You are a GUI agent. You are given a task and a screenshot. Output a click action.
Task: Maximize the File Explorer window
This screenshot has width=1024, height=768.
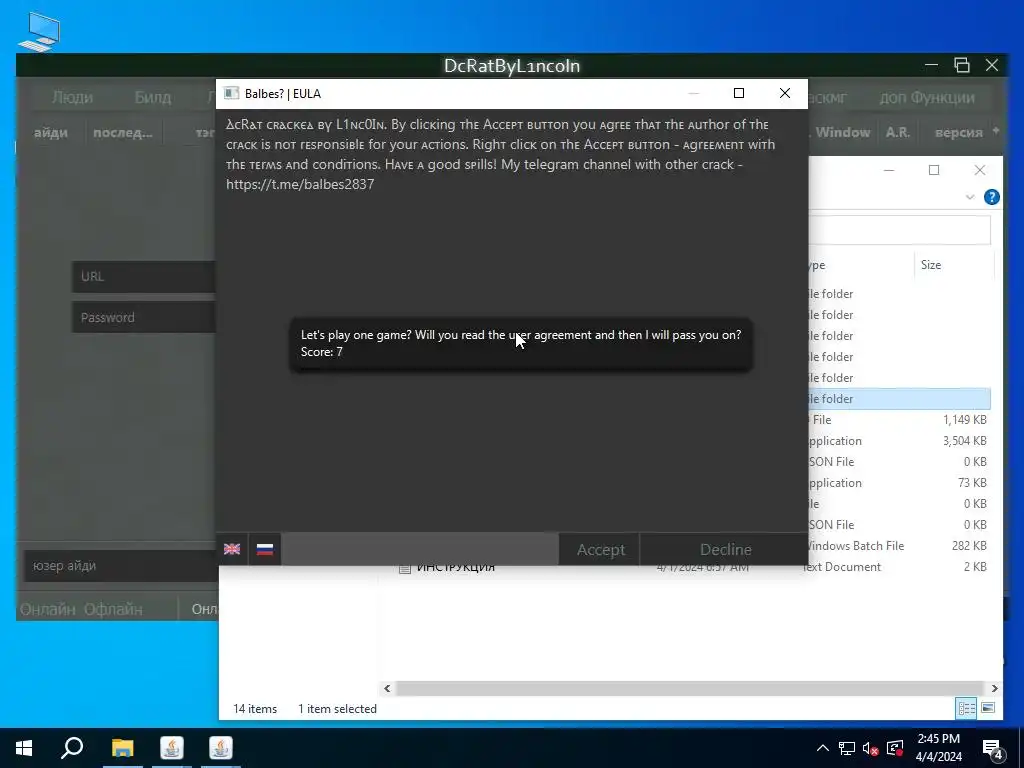click(x=934, y=170)
